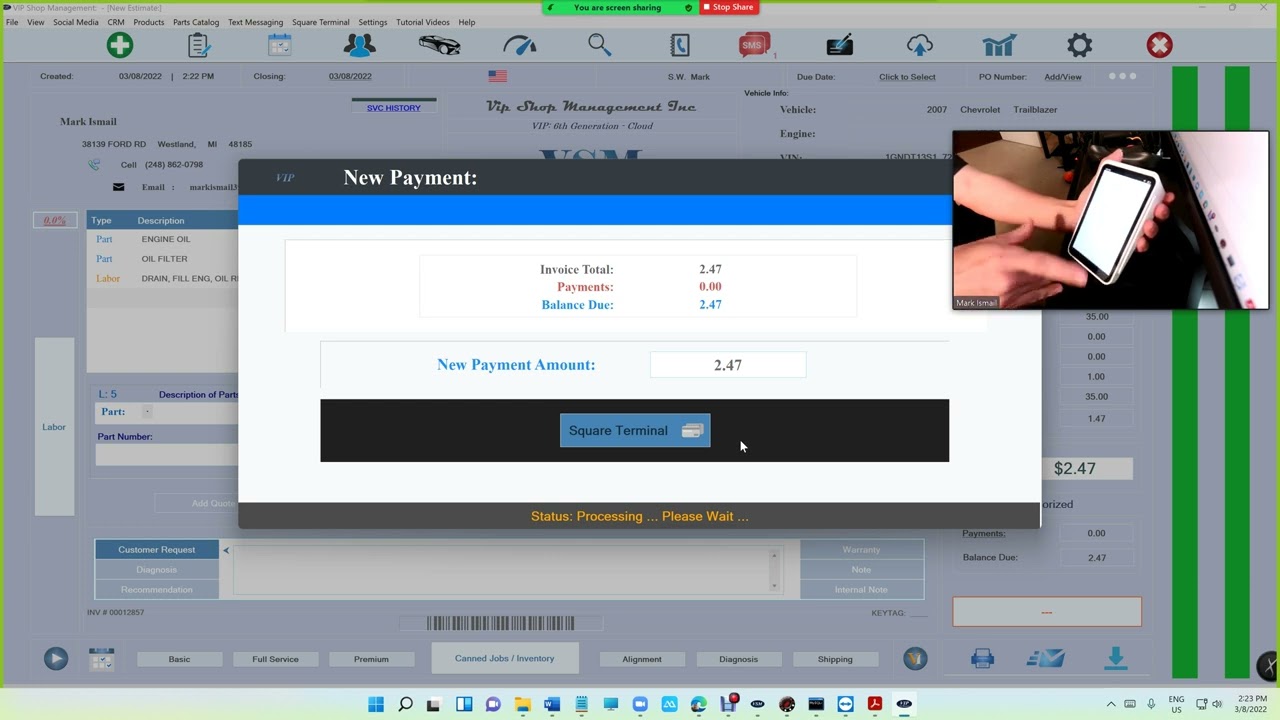The height and width of the screenshot is (720, 1280).
Task: Click the printer icon
Action: [x=983, y=658]
